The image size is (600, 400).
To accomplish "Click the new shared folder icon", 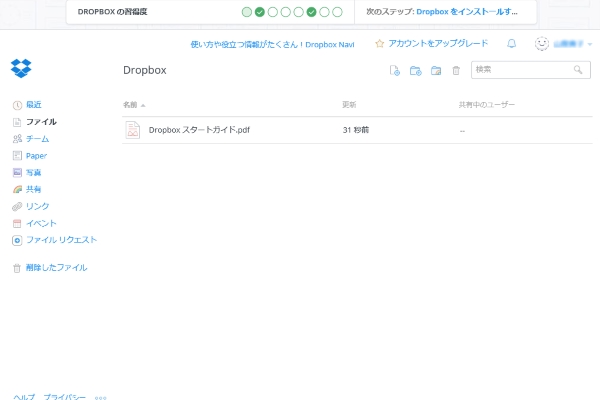I will click(x=436, y=70).
